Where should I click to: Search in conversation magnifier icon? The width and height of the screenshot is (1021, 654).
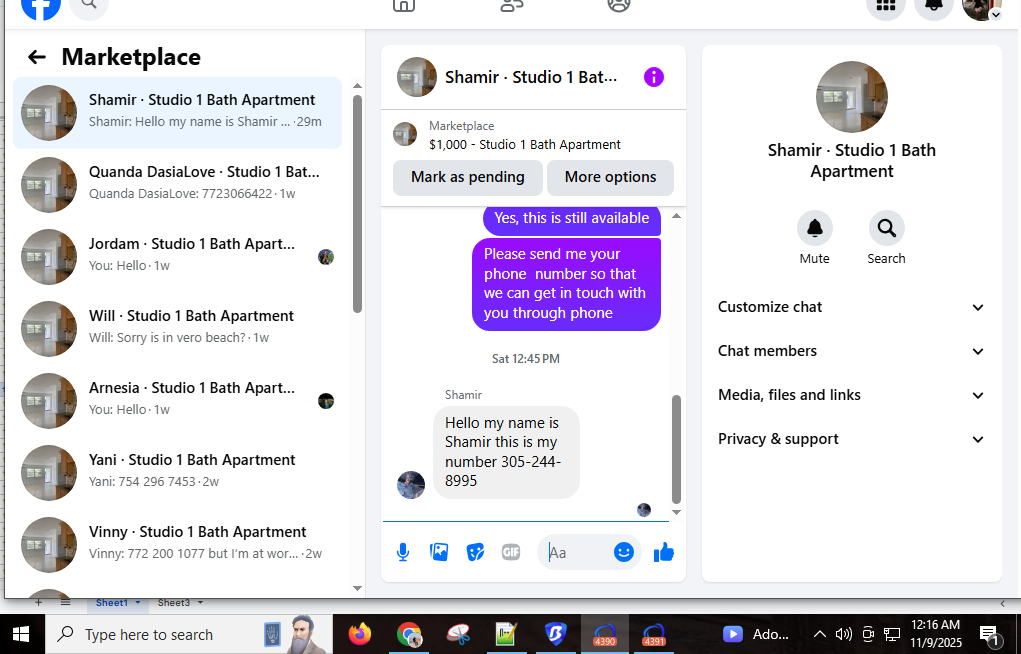(886, 228)
